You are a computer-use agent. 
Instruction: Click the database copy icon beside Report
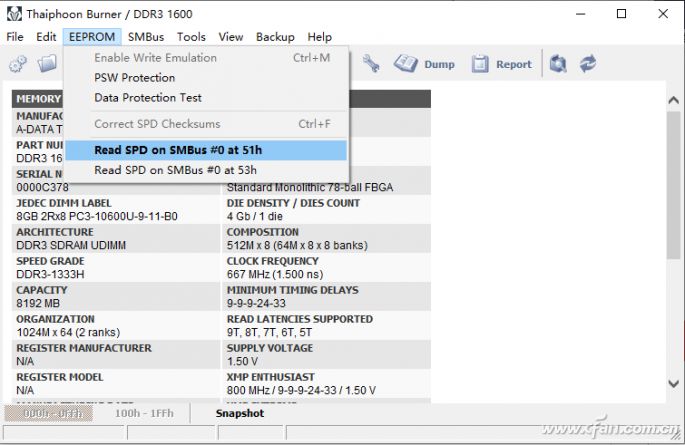(558, 64)
